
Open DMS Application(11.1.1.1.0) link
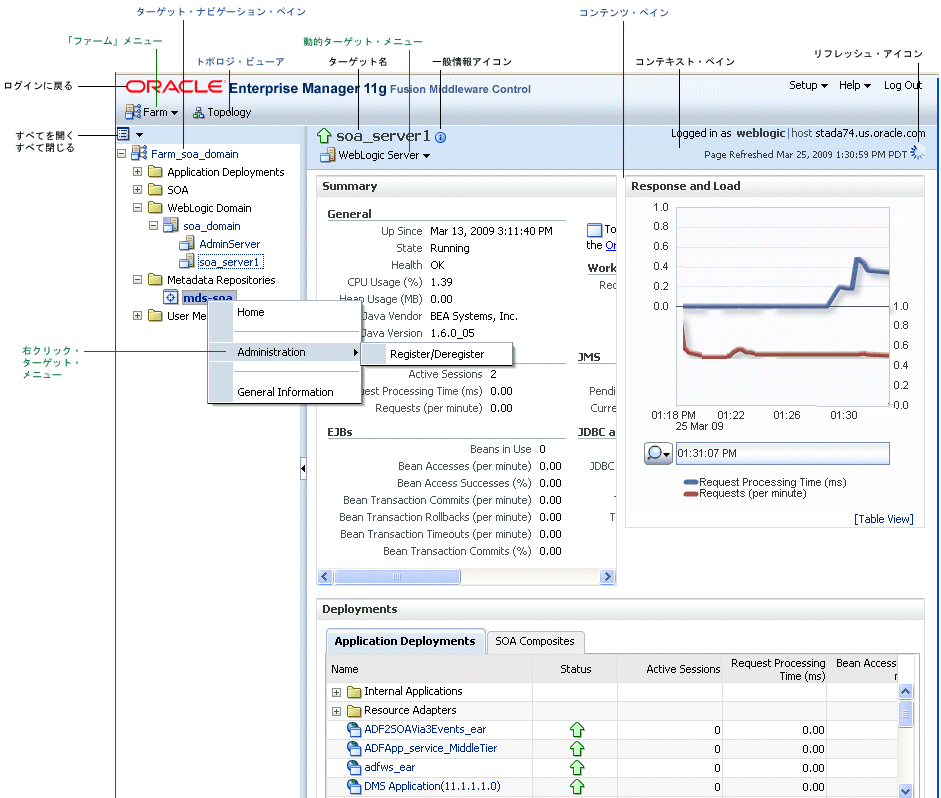coord(432,786)
